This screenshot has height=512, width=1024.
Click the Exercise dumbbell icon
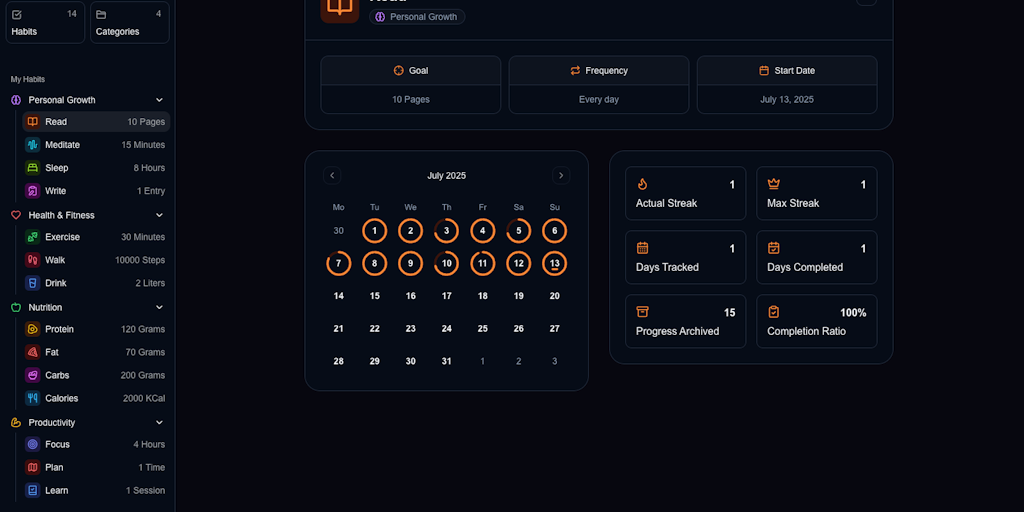point(33,237)
